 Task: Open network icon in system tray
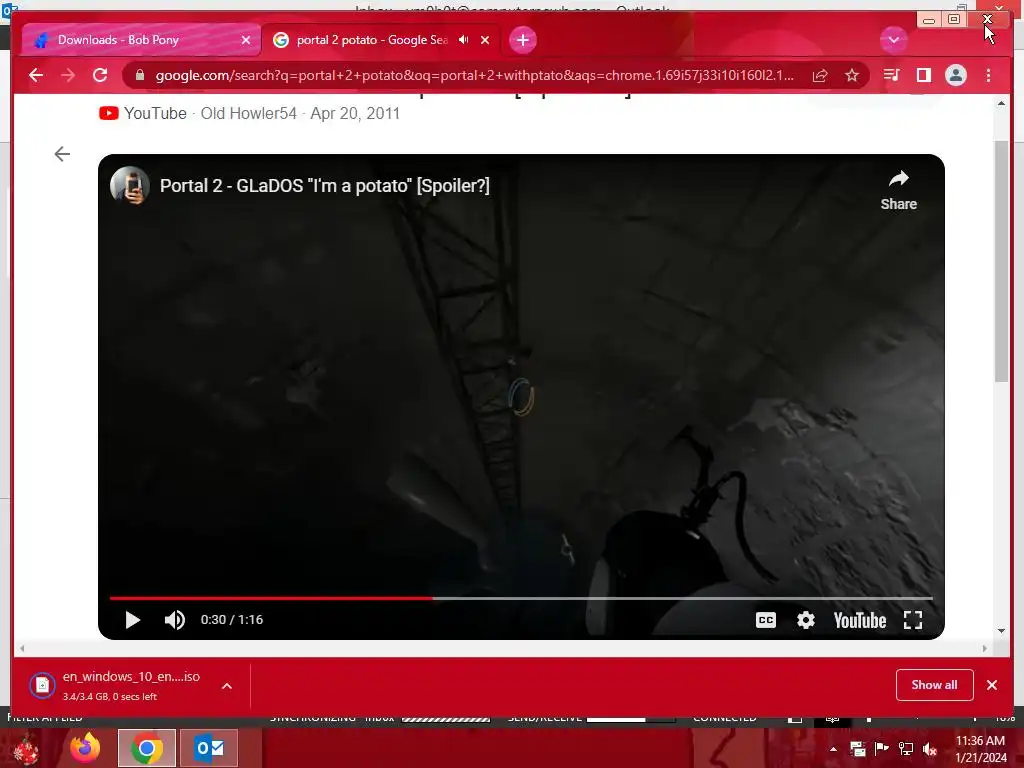pos(906,749)
